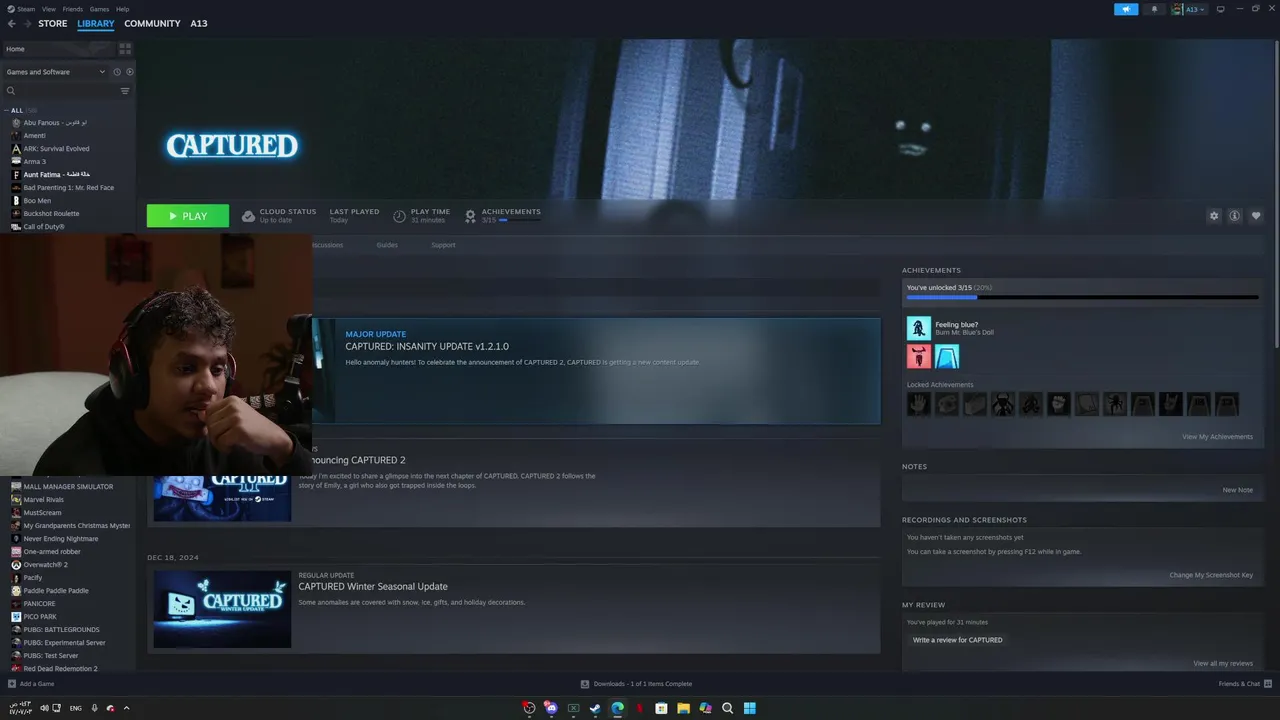Open the View menu
This screenshot has width=1280, height=720.
[48, 9]
